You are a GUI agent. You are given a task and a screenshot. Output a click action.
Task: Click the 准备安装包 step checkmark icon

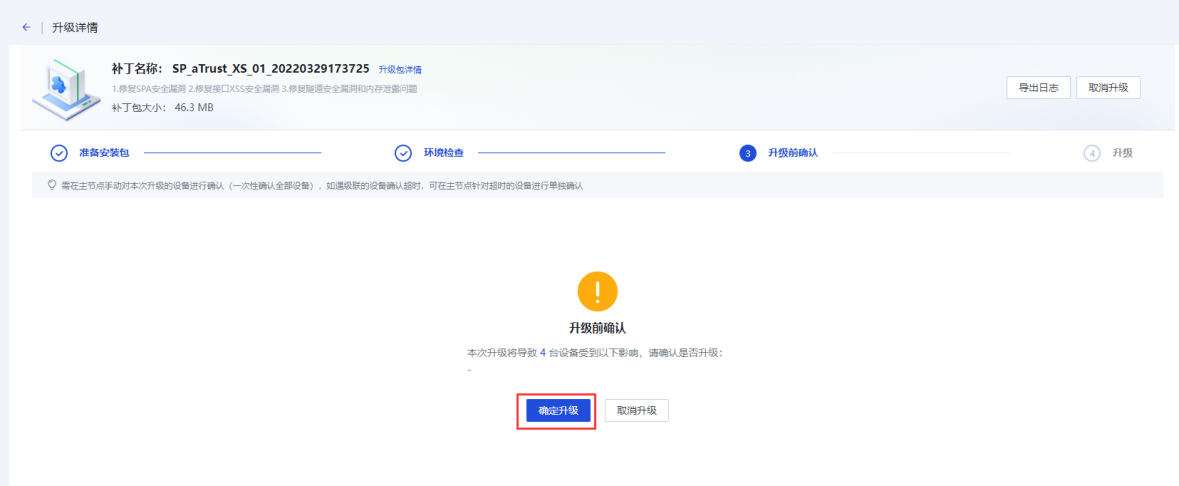tap(59, 153)
